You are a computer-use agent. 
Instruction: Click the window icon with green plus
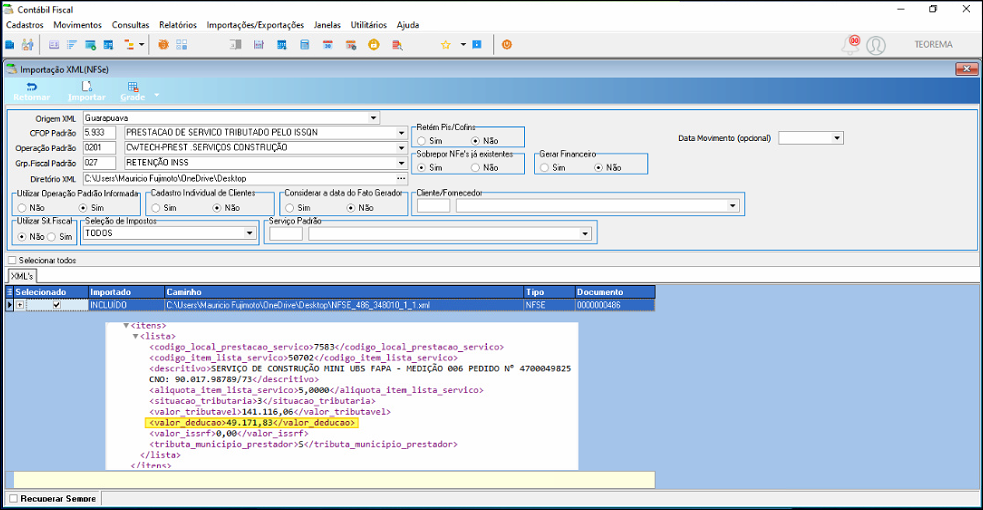[90, 44]
